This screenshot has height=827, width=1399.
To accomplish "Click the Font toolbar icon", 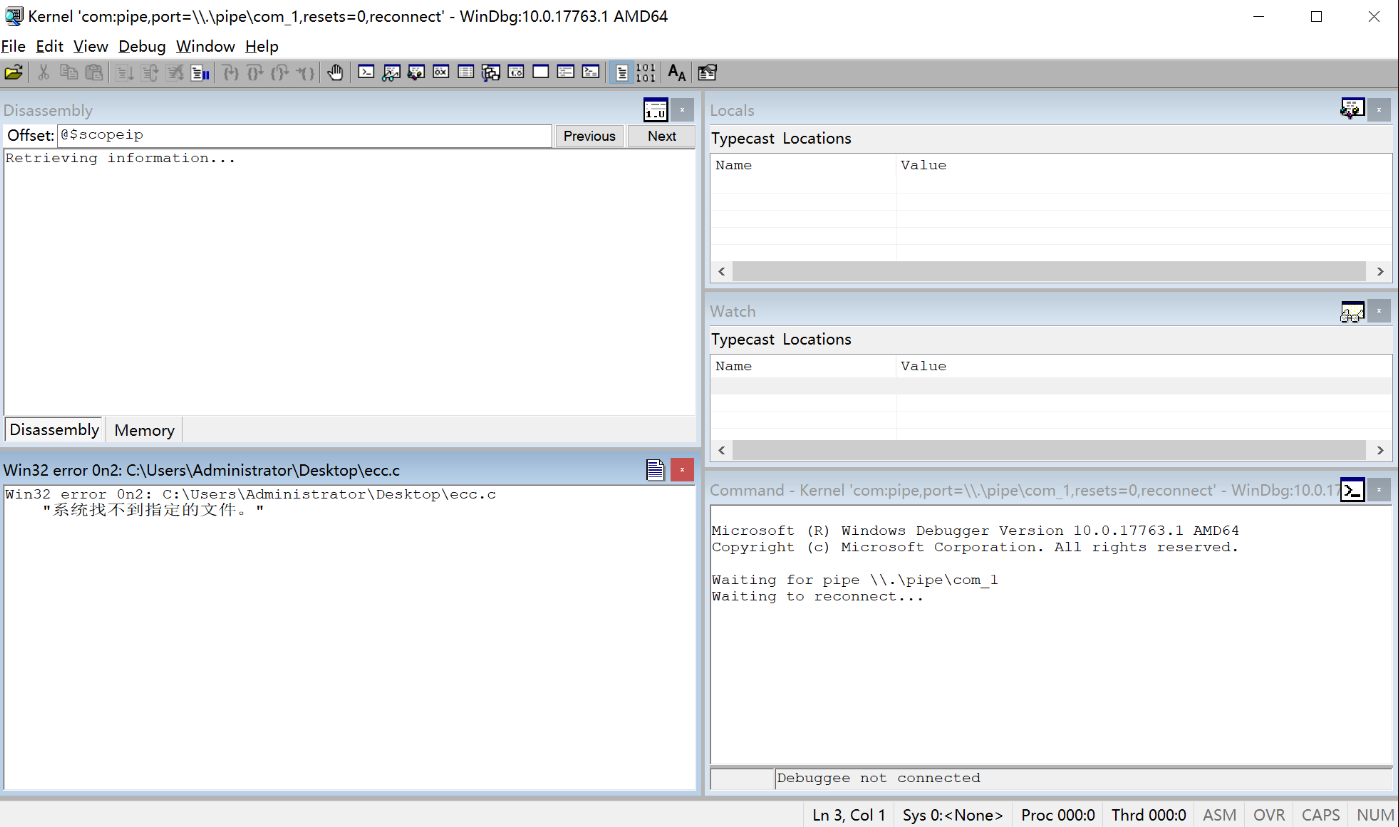I will pyautogui.click(x=677, y=72).
